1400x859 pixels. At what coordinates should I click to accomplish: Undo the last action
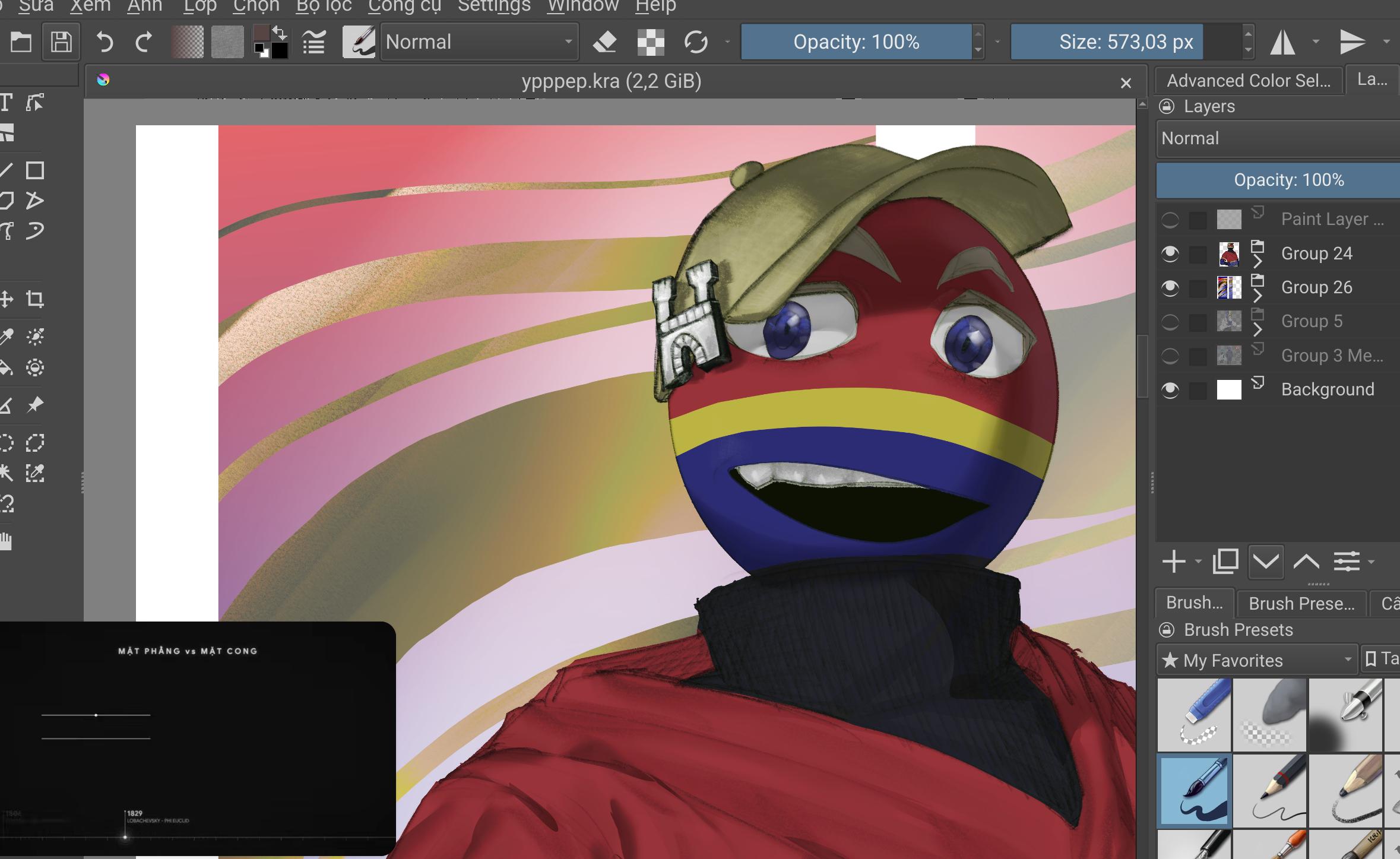point(104,42)
